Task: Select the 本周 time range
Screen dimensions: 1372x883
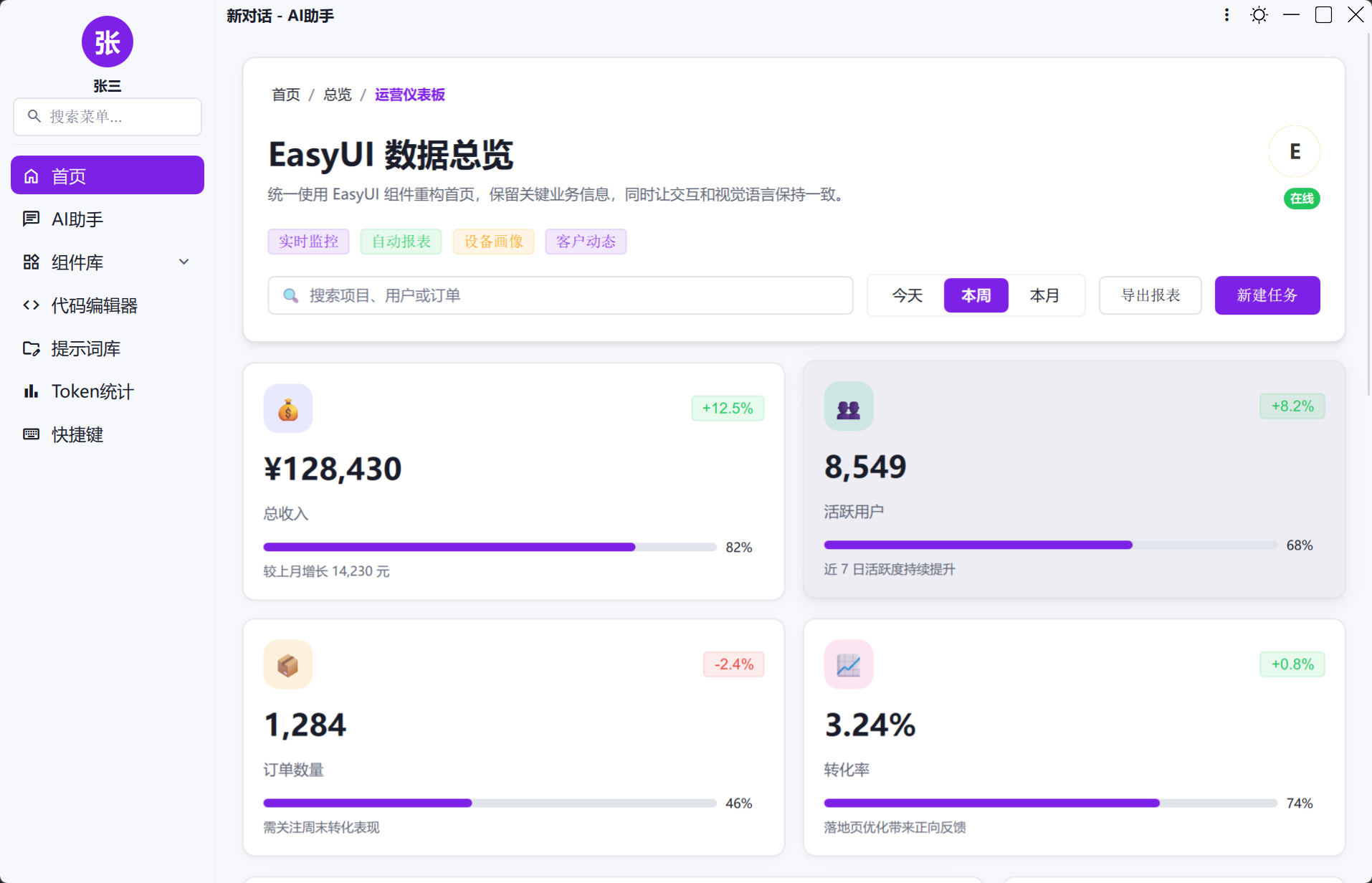Action: pyautogui.click(x=976, y=295)
